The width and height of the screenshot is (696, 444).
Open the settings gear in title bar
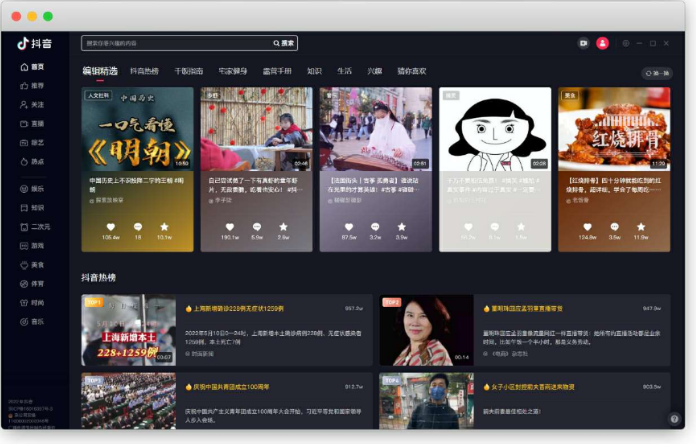(x=626, y=43)
